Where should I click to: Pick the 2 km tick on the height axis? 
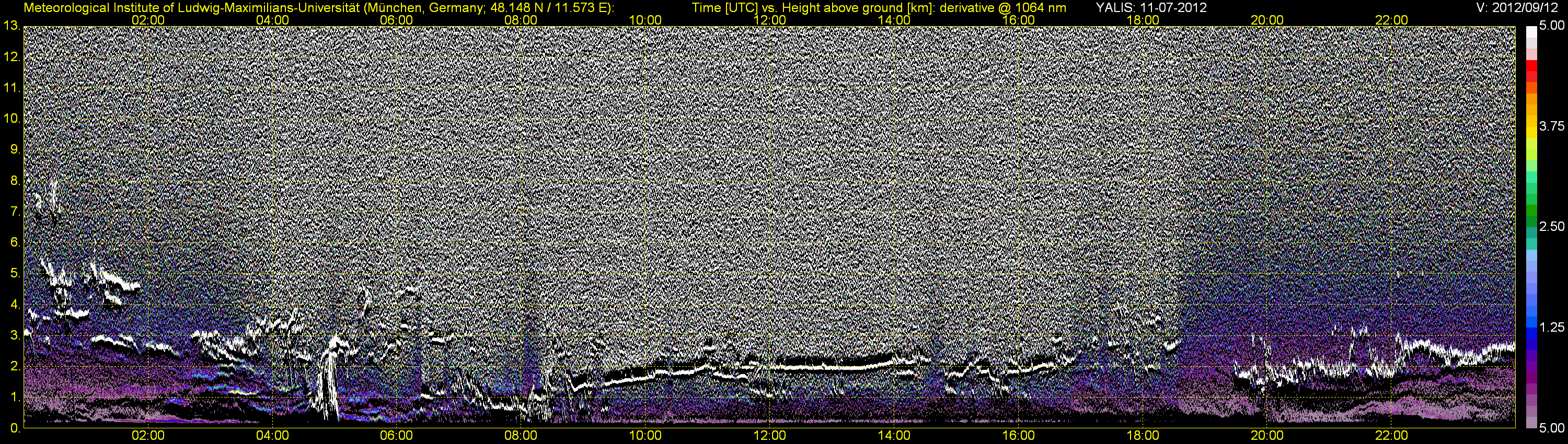point(15,366)
